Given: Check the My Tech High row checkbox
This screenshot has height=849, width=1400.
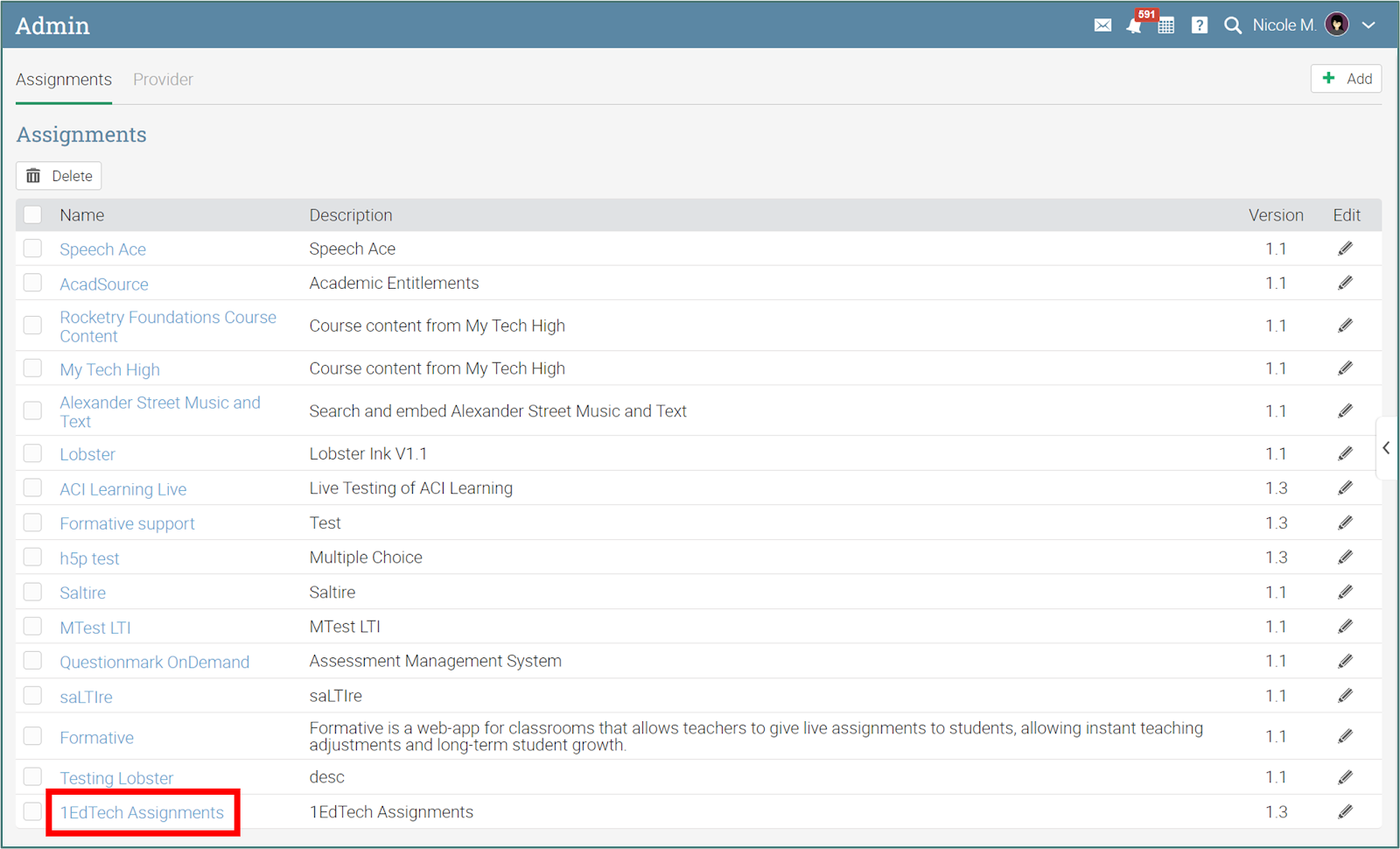Looking at the screenshot, I should (32, 368).
